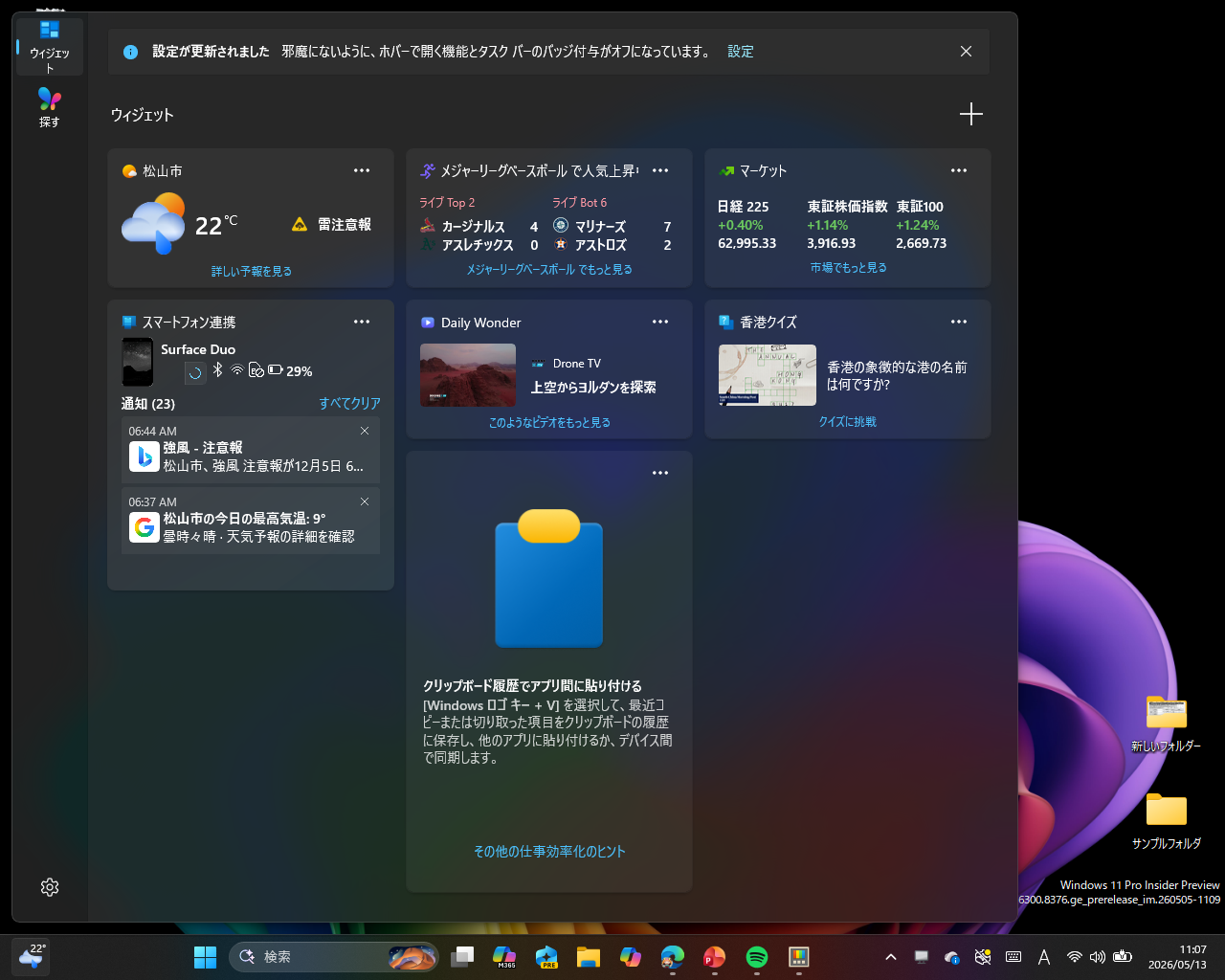
Task: Click すべてクリア to clear notifications
Action: (x=349, y=404)
